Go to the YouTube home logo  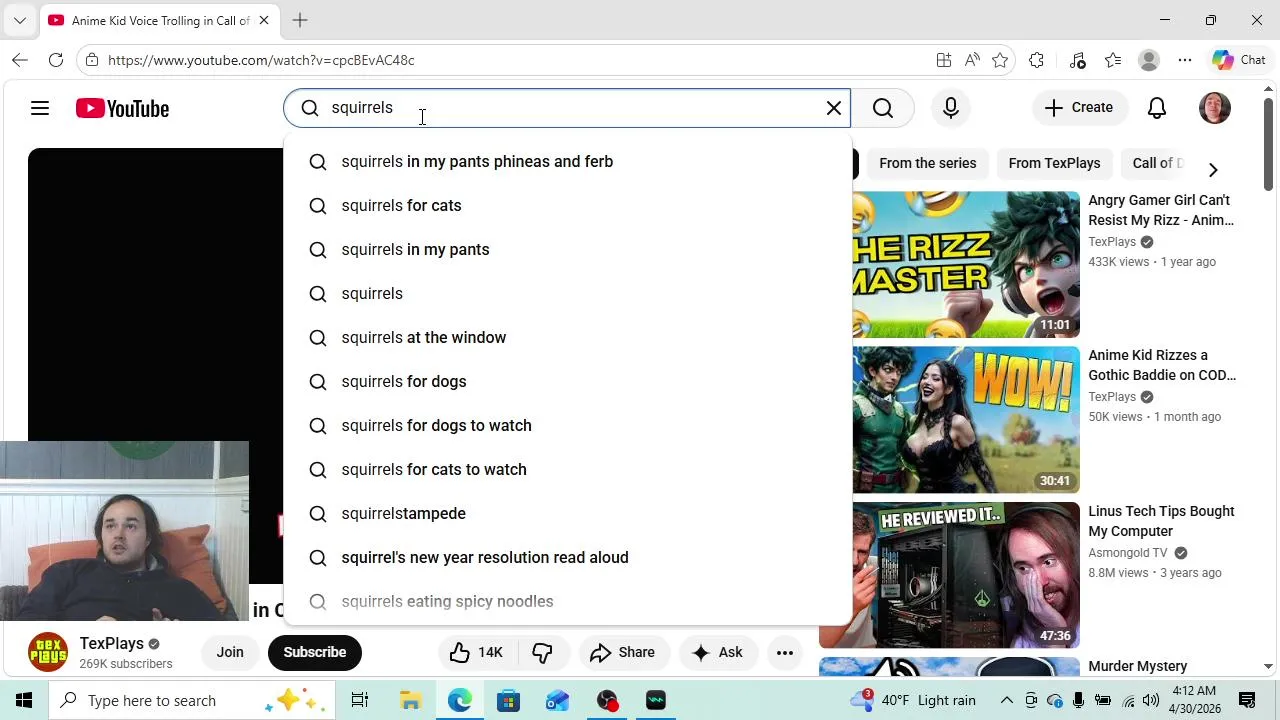click(x=122, y=108)
